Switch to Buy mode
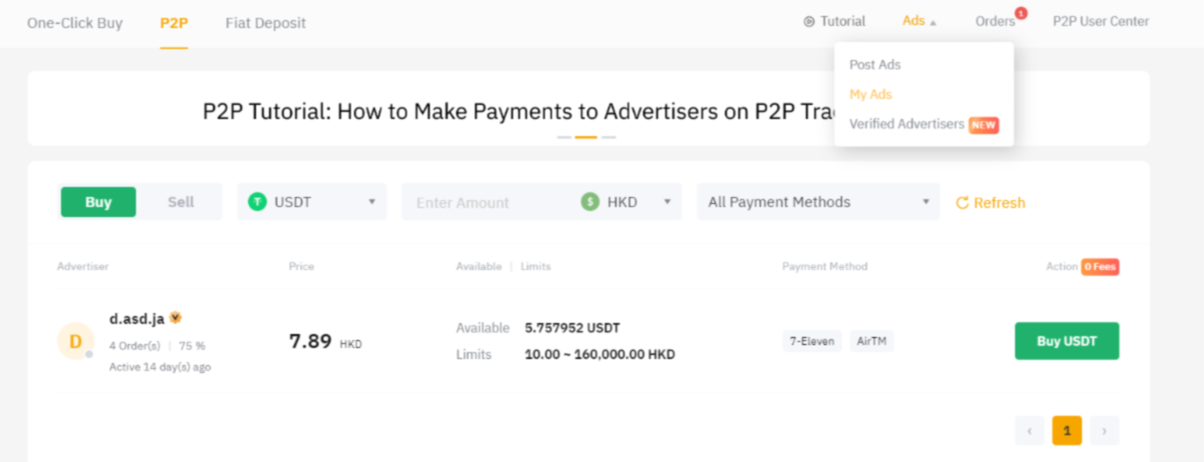 click(98, 202)
